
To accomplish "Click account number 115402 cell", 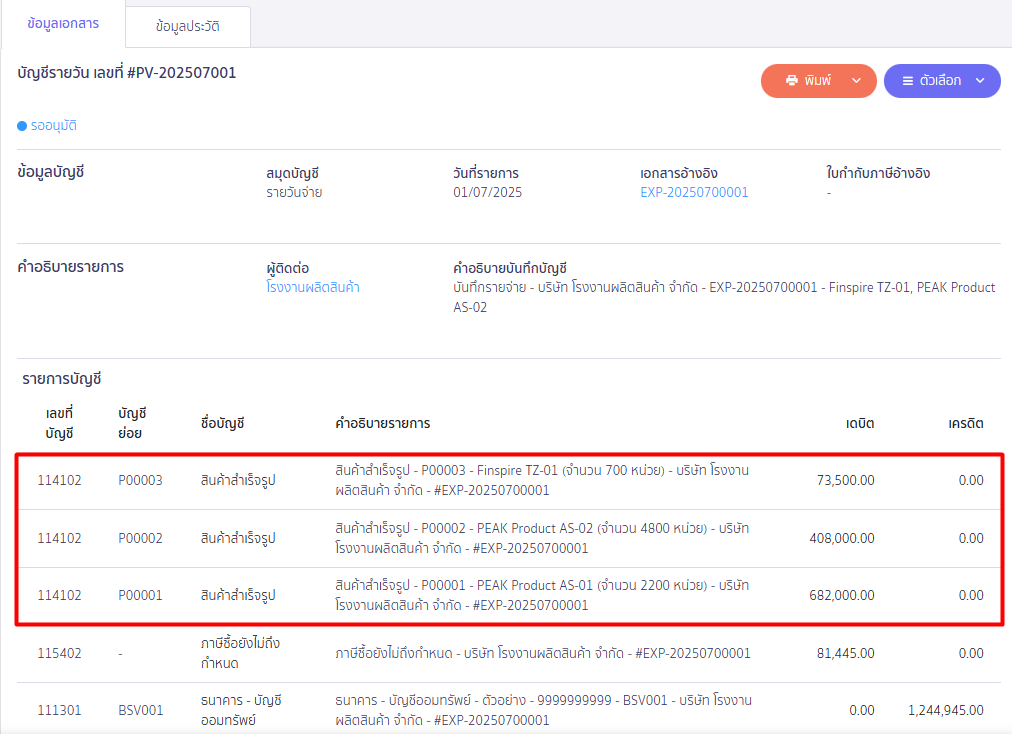I will tap(60, 653).
